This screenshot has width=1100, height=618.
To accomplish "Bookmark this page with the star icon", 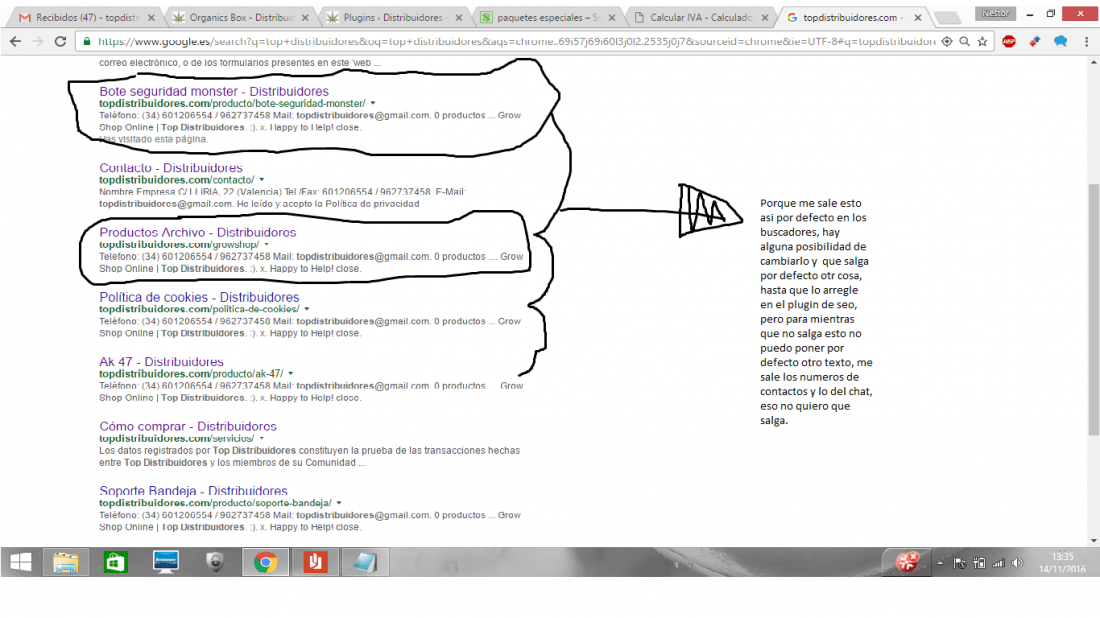I will pyautogui.click(x=982, y=41).
